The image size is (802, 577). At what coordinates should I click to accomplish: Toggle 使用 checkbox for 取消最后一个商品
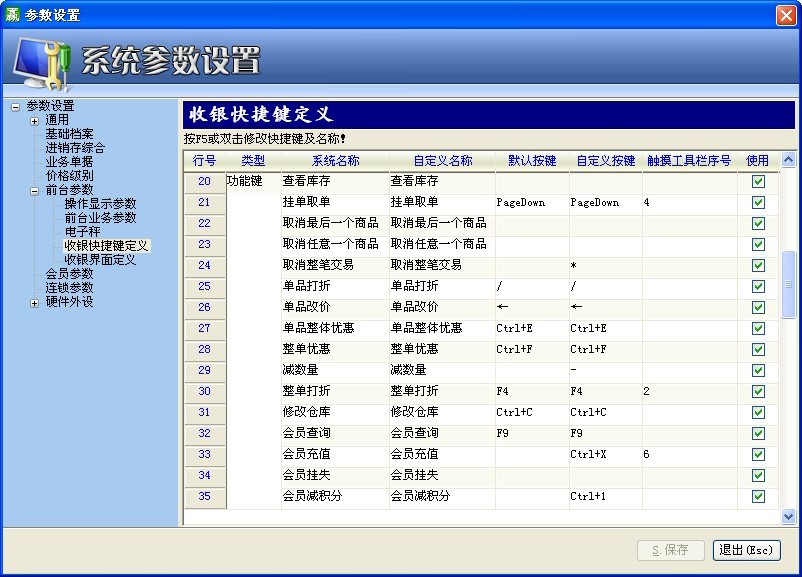point(758,224)
